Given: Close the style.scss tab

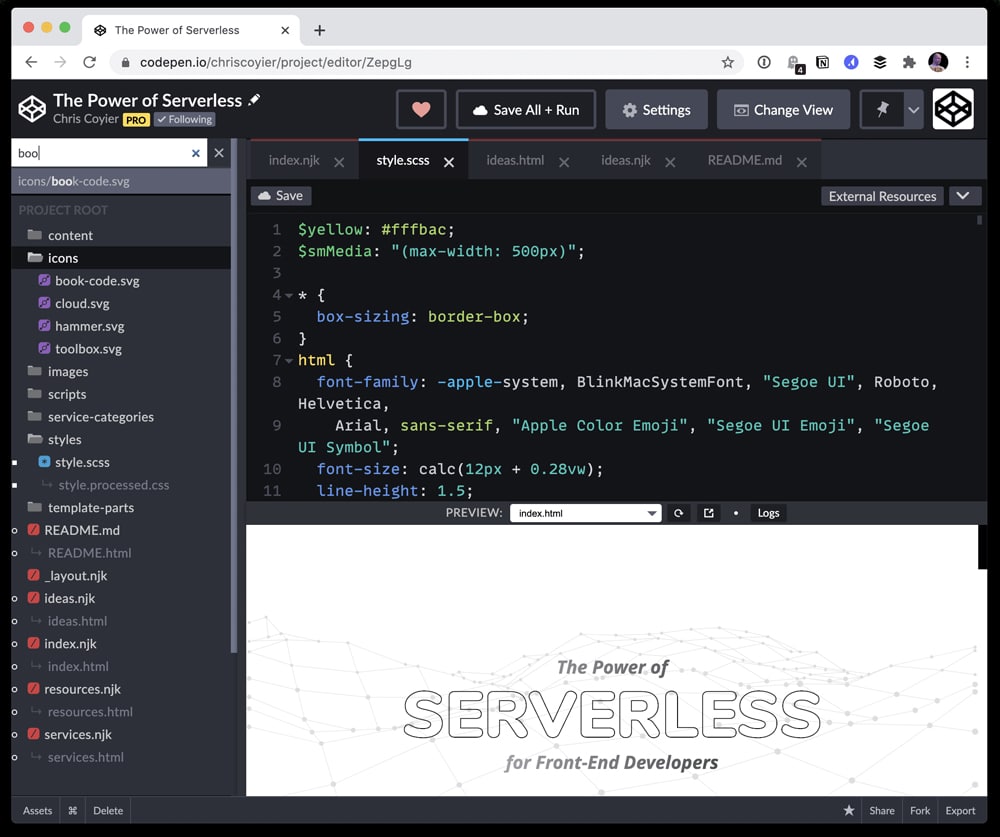Looking at the screenshot, I should [x=449, y=162].
